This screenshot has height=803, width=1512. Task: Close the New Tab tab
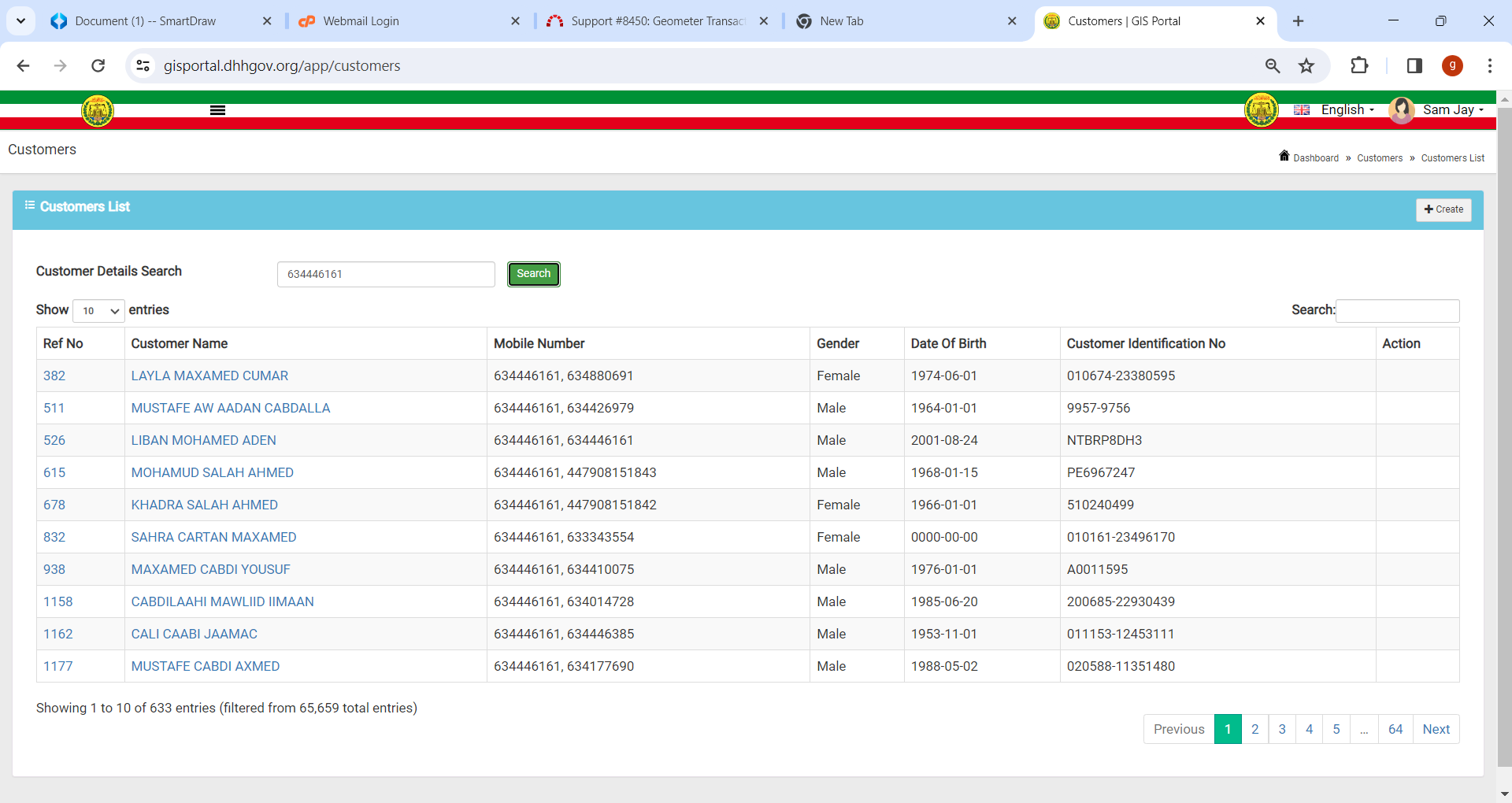(x=1012, y=21)
